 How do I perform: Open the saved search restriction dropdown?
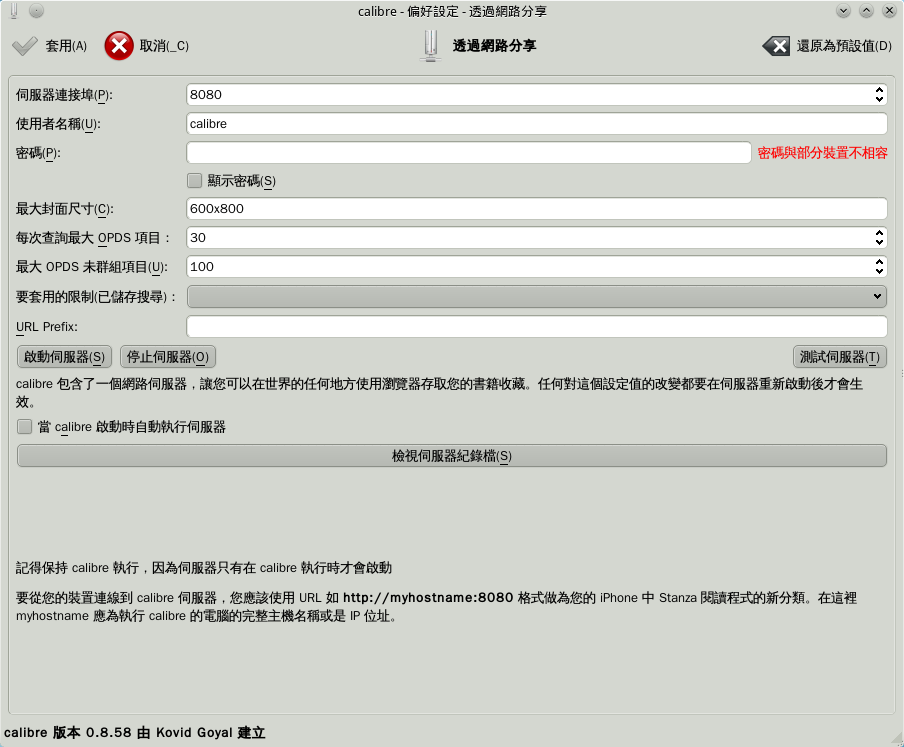[537, 297]
